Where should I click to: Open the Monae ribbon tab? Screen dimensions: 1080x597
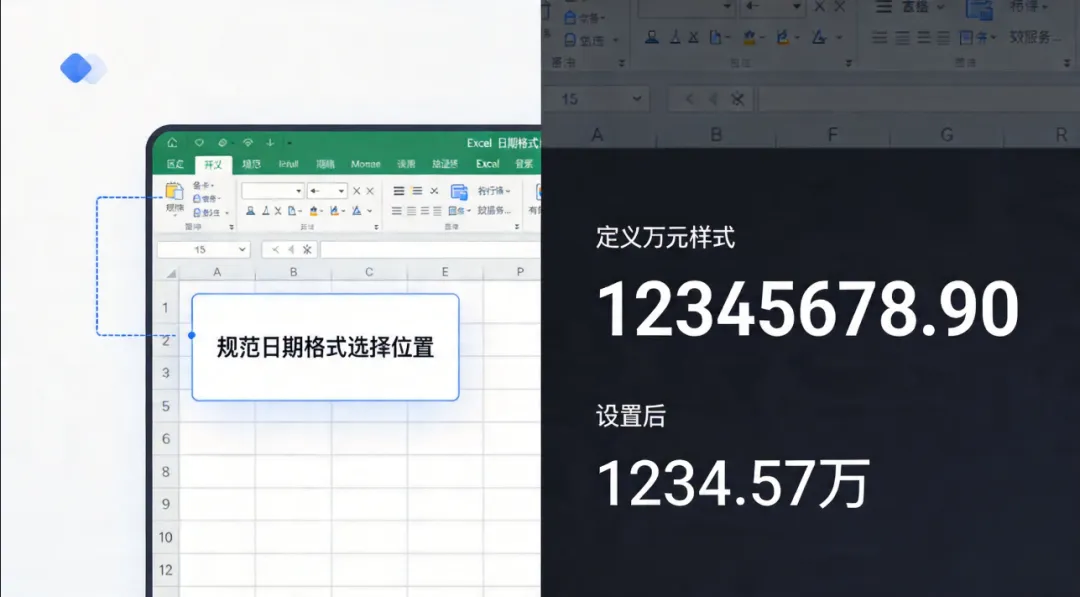[x=365, y=164]
